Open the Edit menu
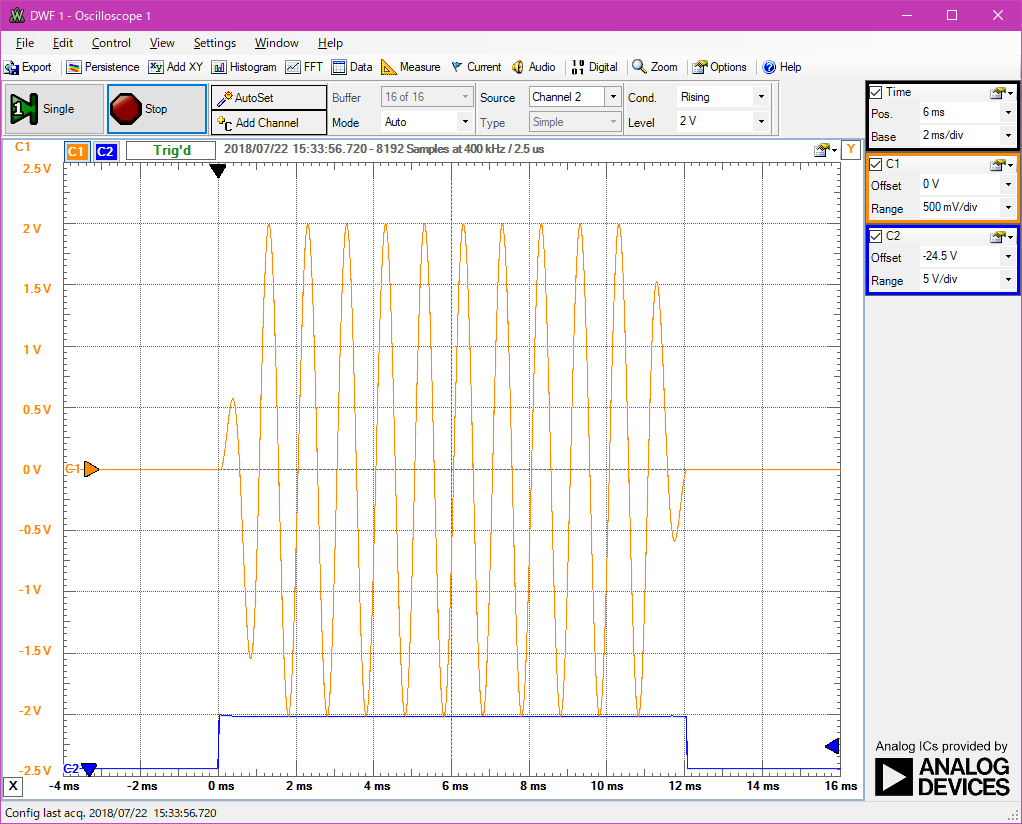This screenshot has height=824, width=1022. pos(63,43)
